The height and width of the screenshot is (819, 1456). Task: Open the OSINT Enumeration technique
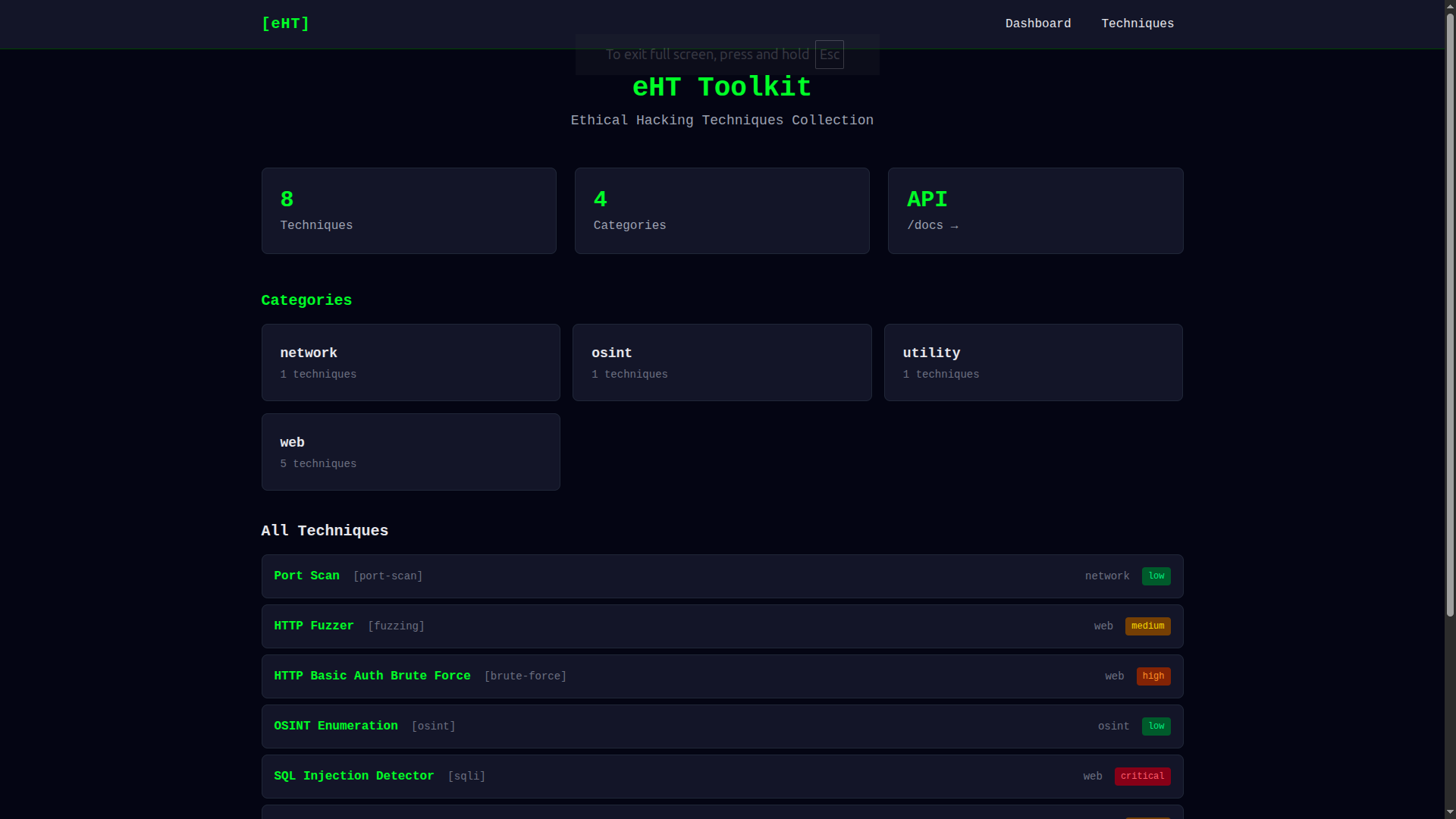pyautogui.click(x=336, y=726)
